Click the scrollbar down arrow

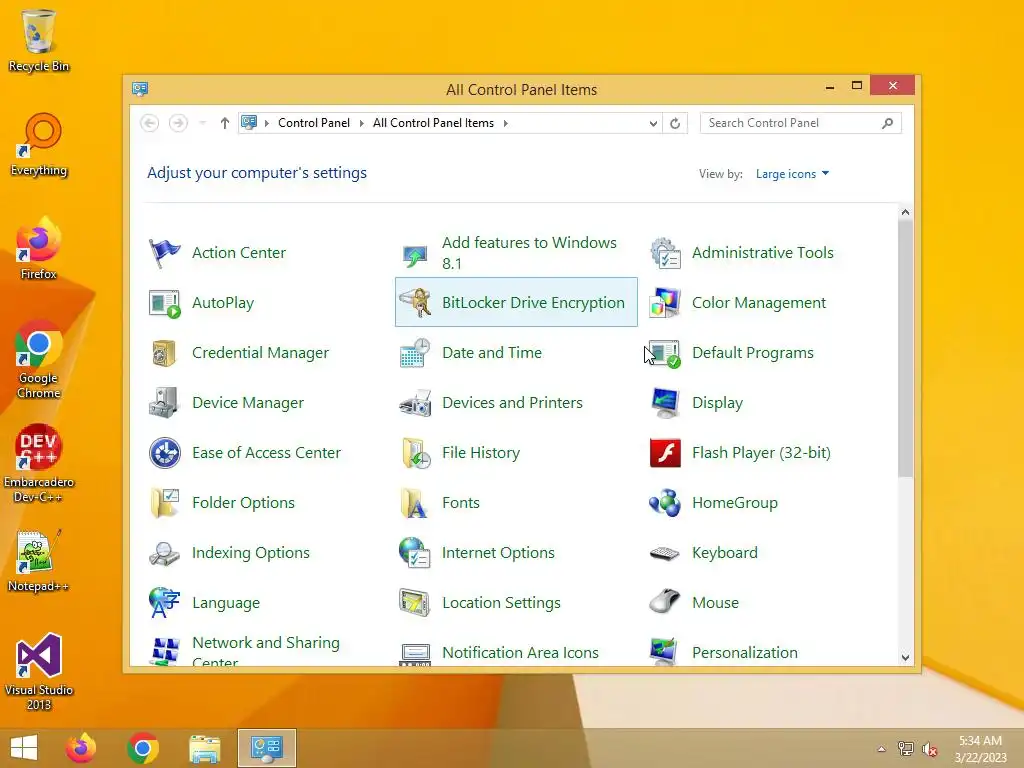click(905, 658)
